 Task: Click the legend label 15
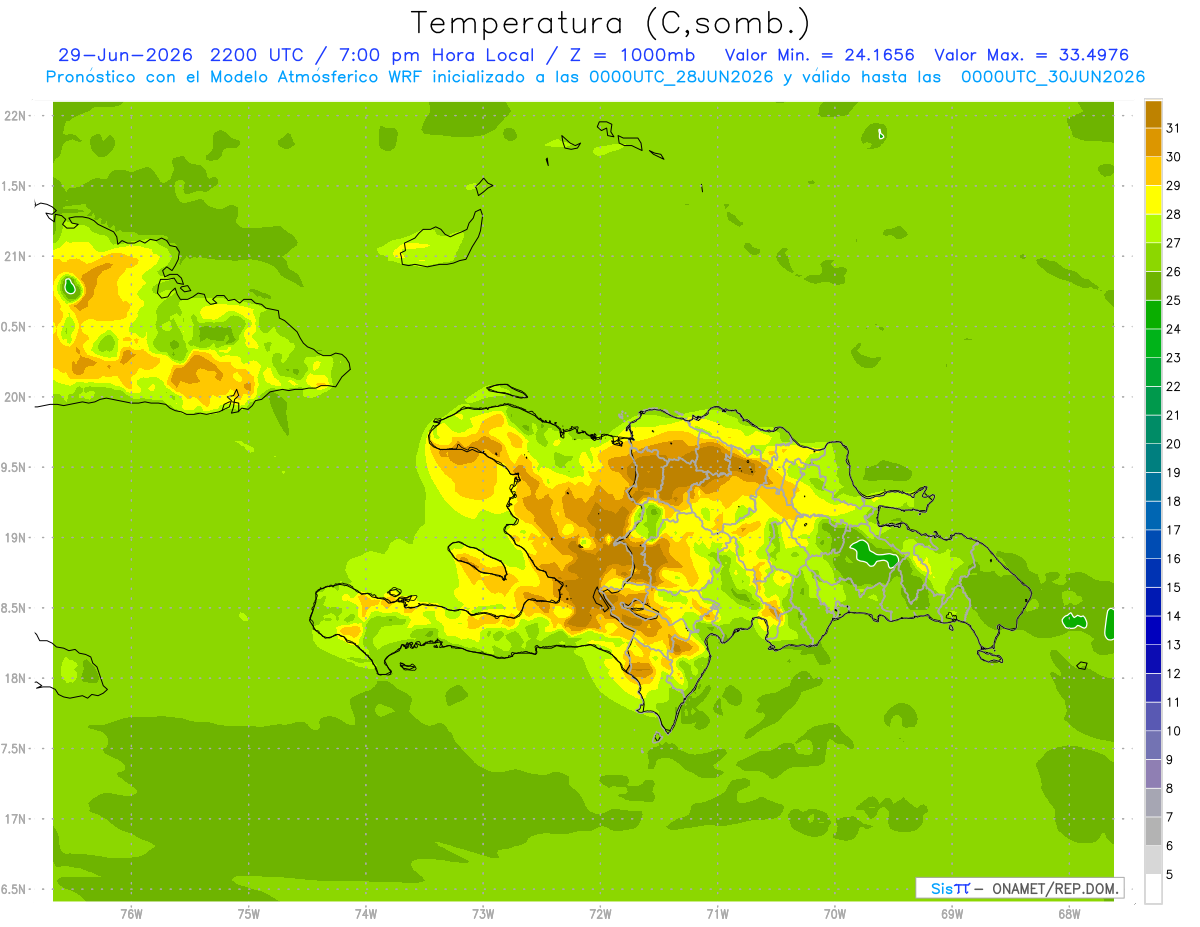(x=1173, y=587)
